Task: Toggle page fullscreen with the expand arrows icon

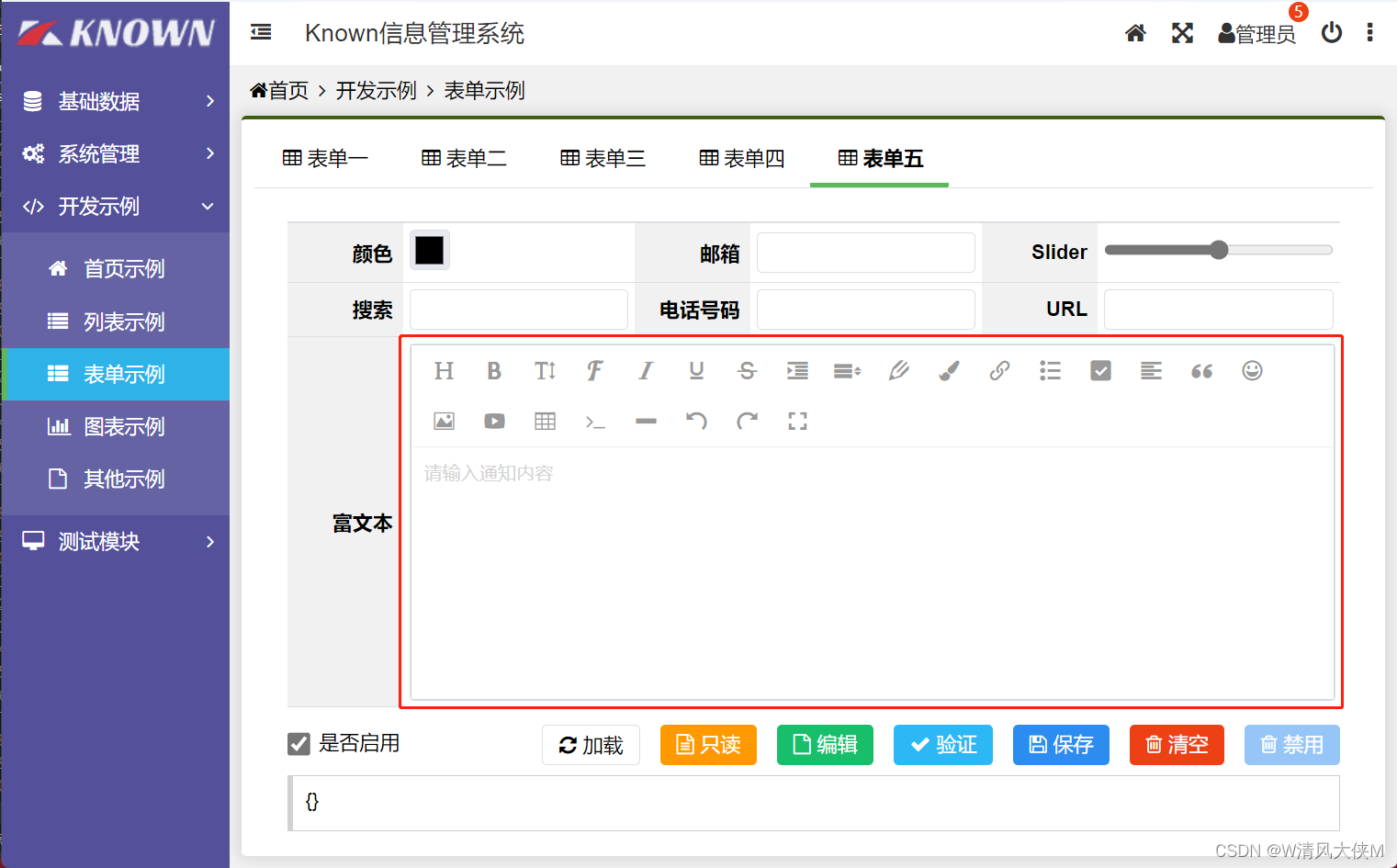Action: [1182, 33]
